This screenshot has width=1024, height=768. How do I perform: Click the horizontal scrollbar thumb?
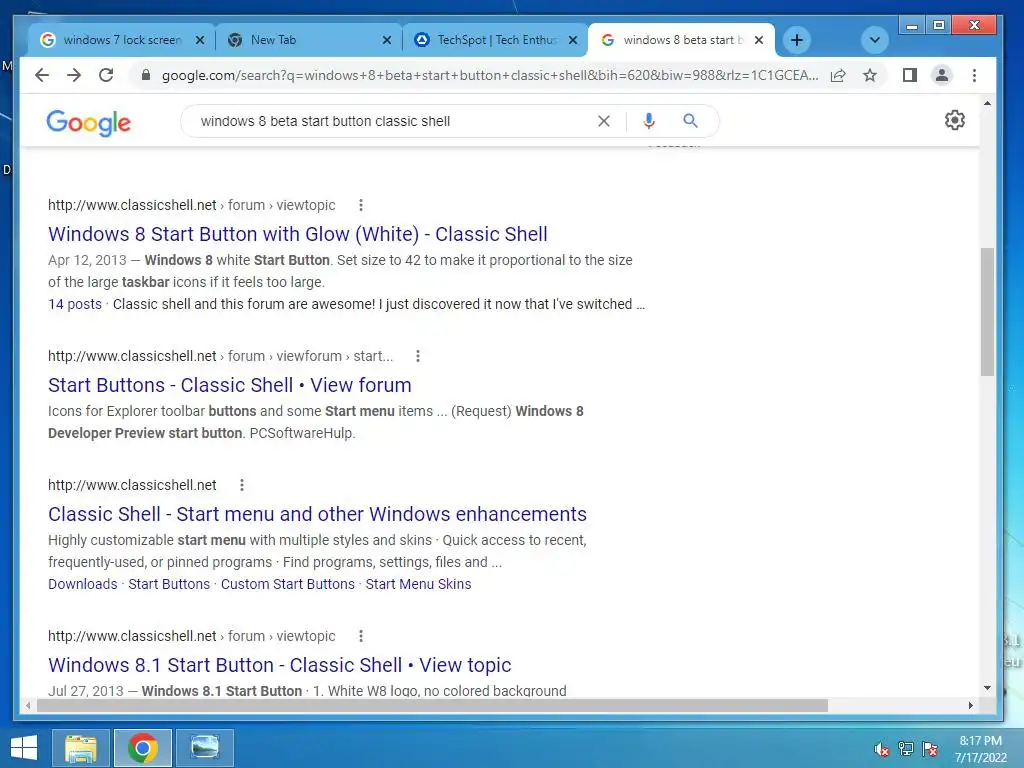(x=432, y=705)
